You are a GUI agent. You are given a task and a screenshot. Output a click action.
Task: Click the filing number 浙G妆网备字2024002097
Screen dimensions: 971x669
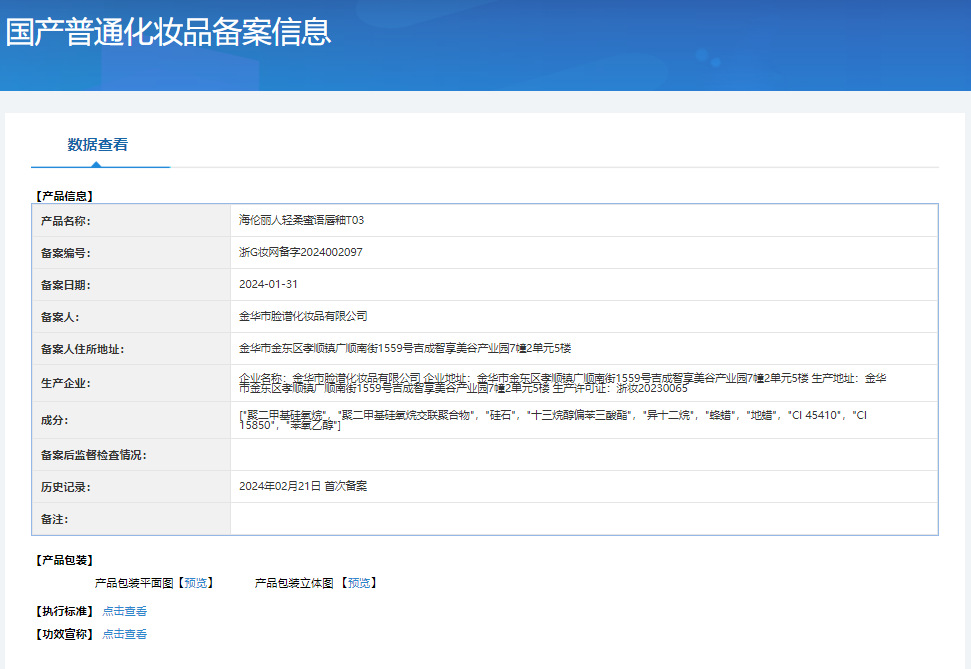pos(300,253)
